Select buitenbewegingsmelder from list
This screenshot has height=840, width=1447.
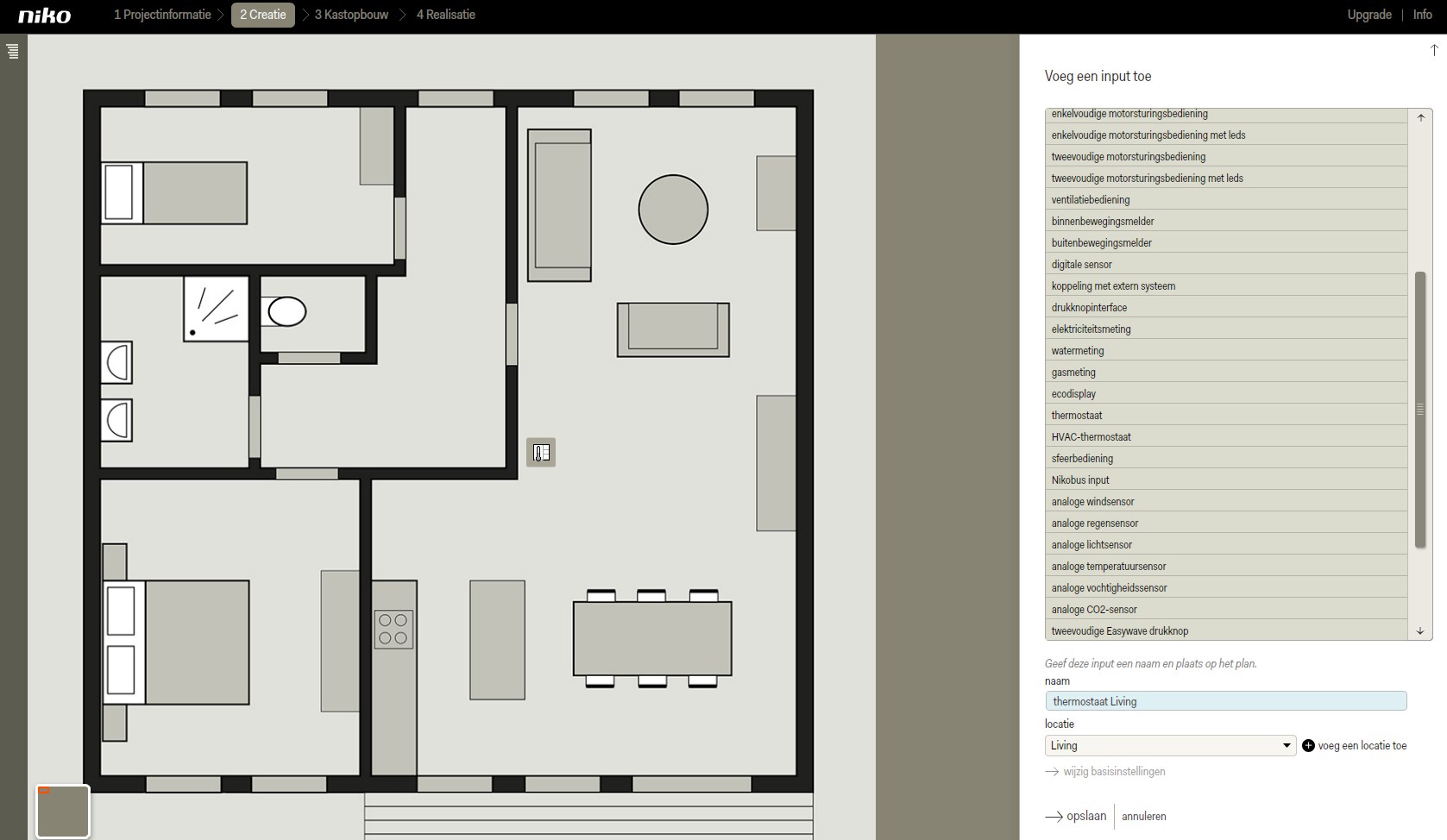click(x=1226, y=243)
